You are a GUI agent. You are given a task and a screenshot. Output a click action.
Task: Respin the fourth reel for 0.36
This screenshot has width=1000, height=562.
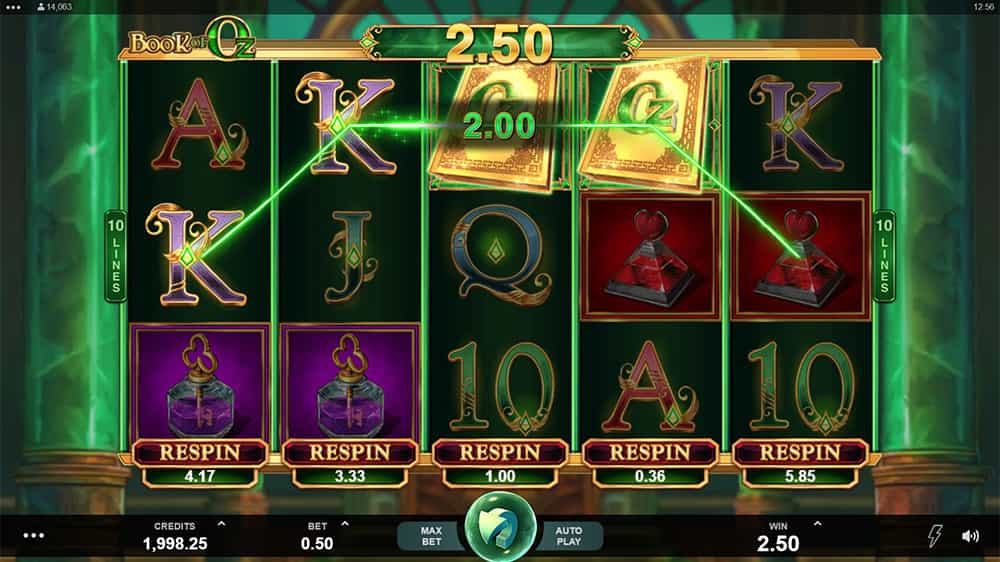pyautogui.click(x=650, y=463)
